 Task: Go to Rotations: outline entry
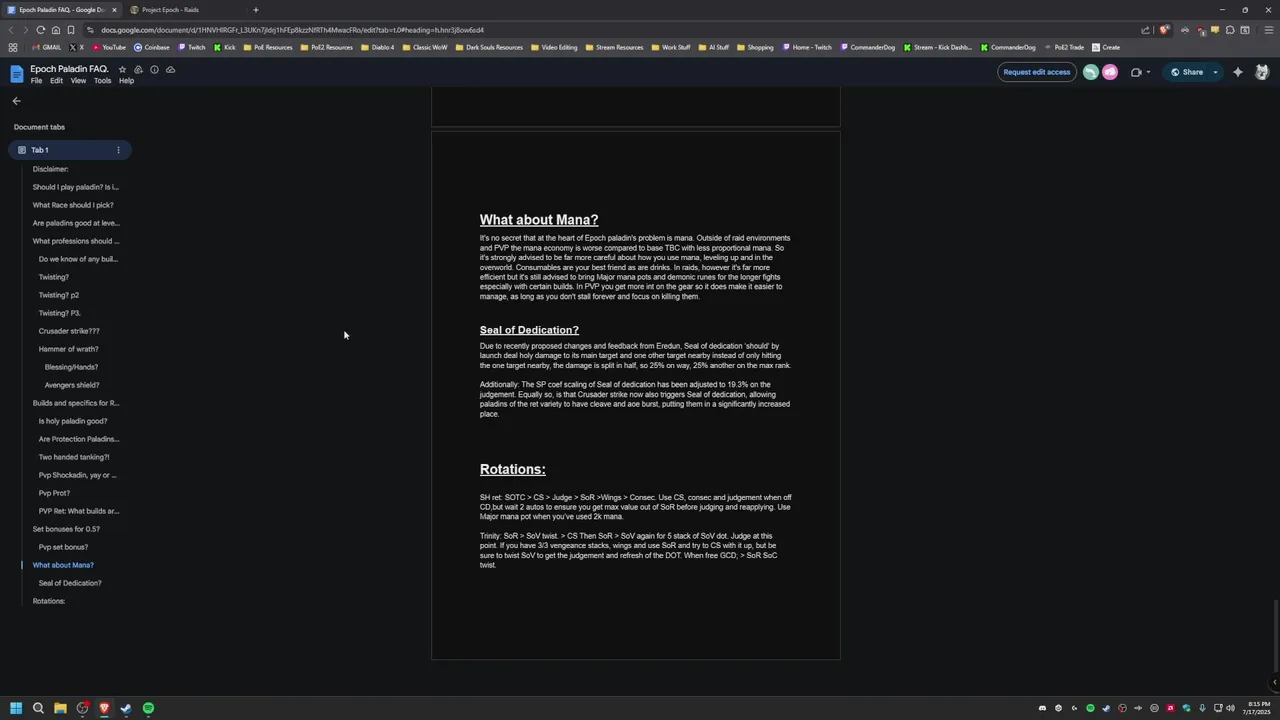pyautogui.click(x=49, y=601)
